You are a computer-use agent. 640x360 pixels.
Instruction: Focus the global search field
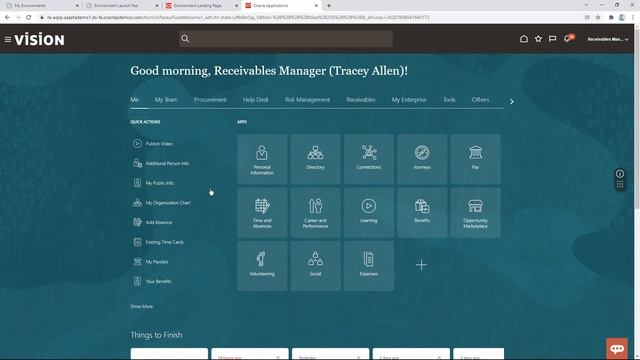[x=286, y=39]
